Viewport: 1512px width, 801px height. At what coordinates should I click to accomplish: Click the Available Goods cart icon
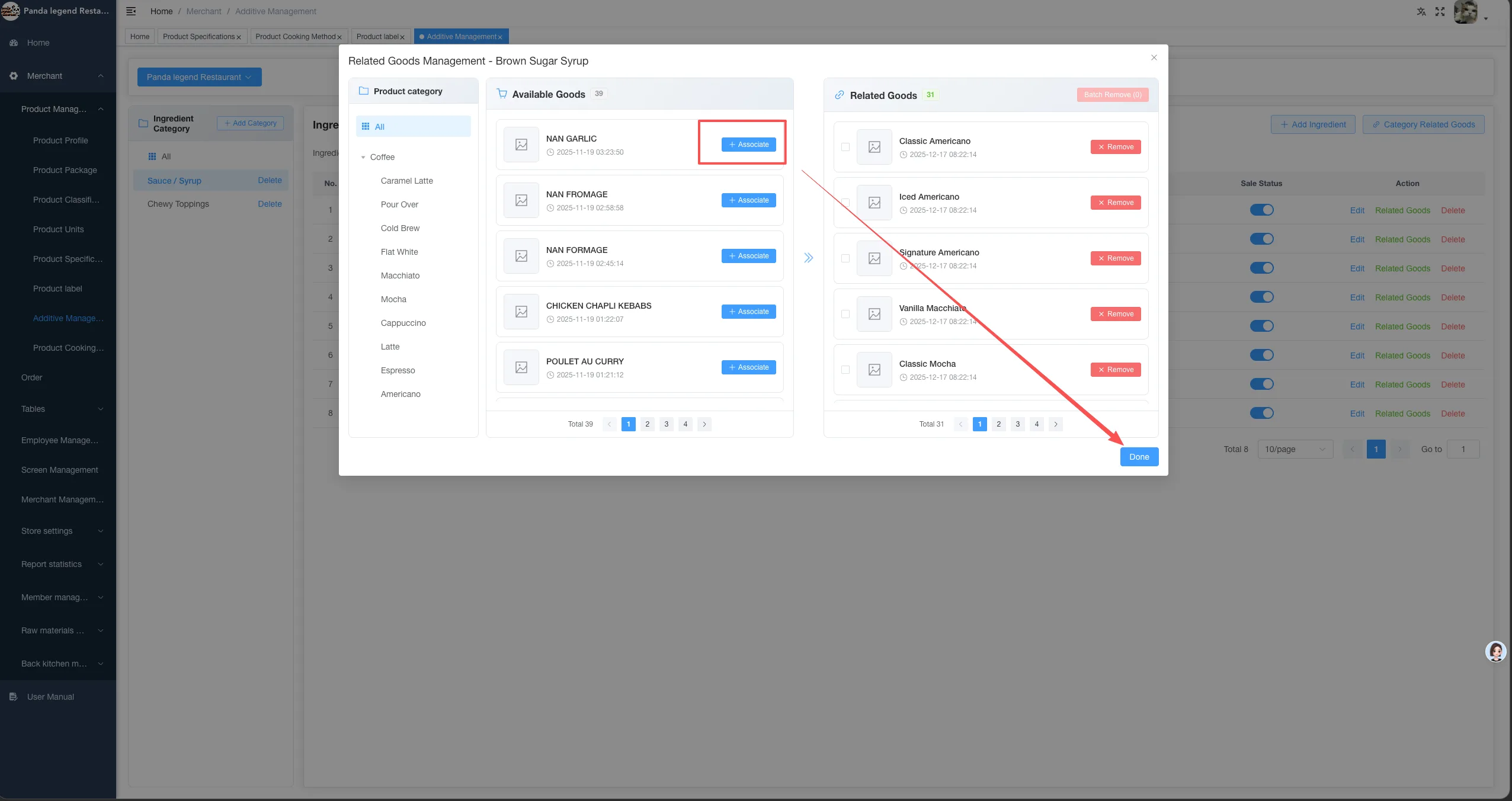pyautogui.click(x=502, y=94)
